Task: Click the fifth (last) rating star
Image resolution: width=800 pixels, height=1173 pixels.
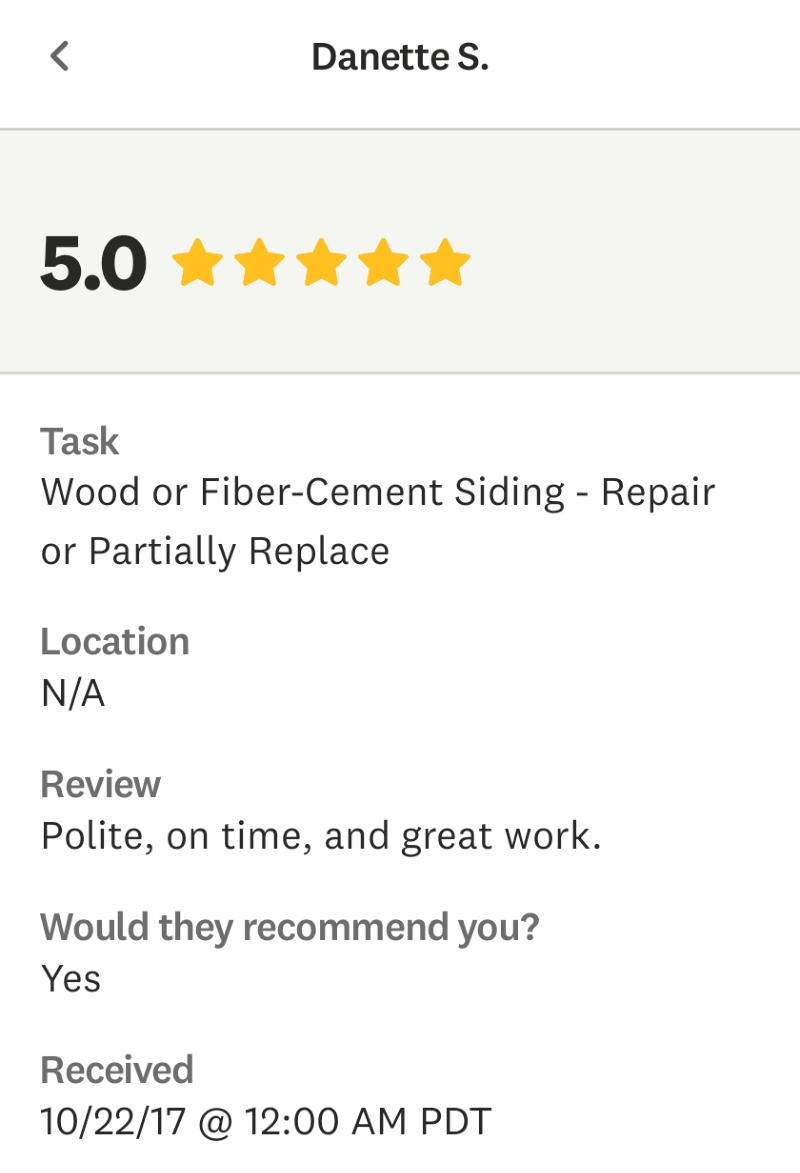Action: [445, 263]
